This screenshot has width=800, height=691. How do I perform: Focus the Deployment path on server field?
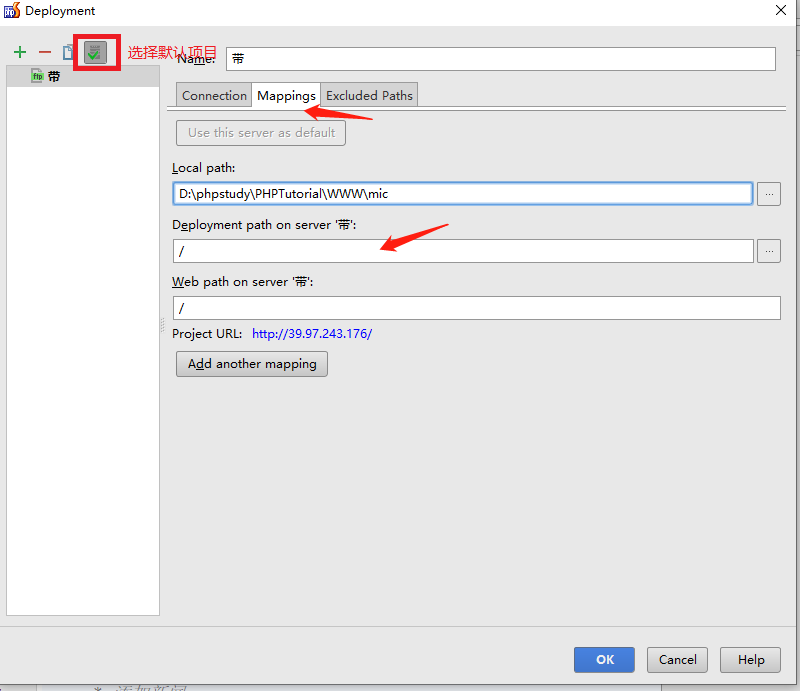(463, 251)
